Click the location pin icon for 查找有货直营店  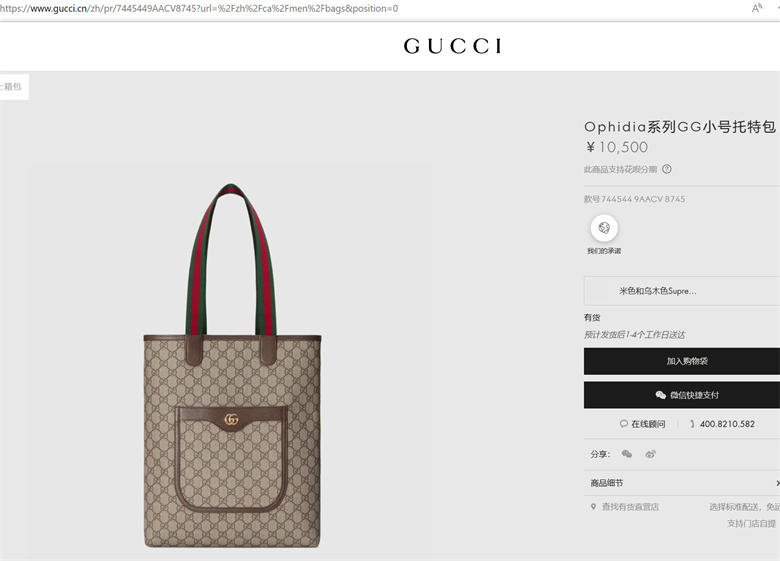point(593,507)
